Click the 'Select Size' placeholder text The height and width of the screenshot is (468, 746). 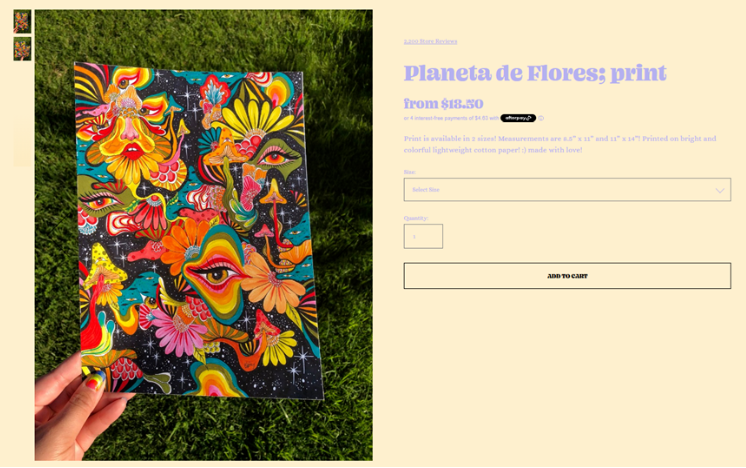tap(426, 190)
